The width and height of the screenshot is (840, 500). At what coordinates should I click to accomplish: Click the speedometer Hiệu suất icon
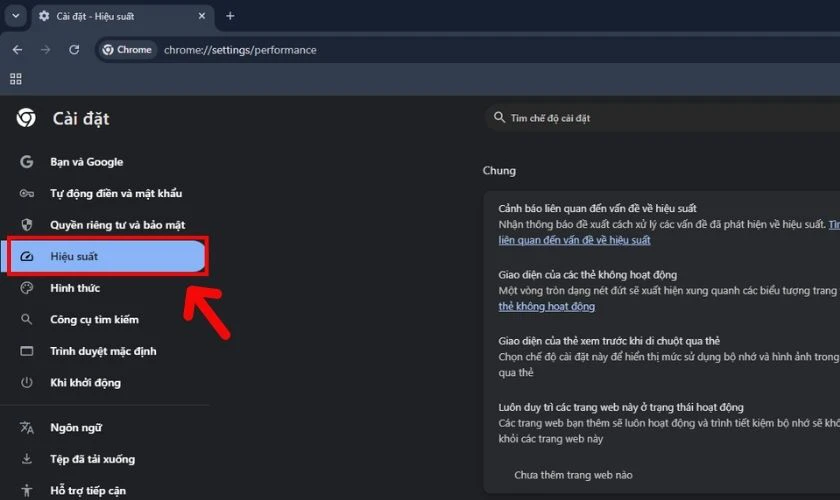click(26, 257)
